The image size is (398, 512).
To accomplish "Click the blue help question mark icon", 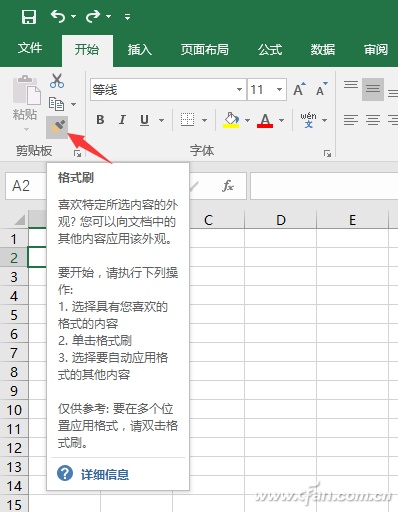I will [65, 473].
